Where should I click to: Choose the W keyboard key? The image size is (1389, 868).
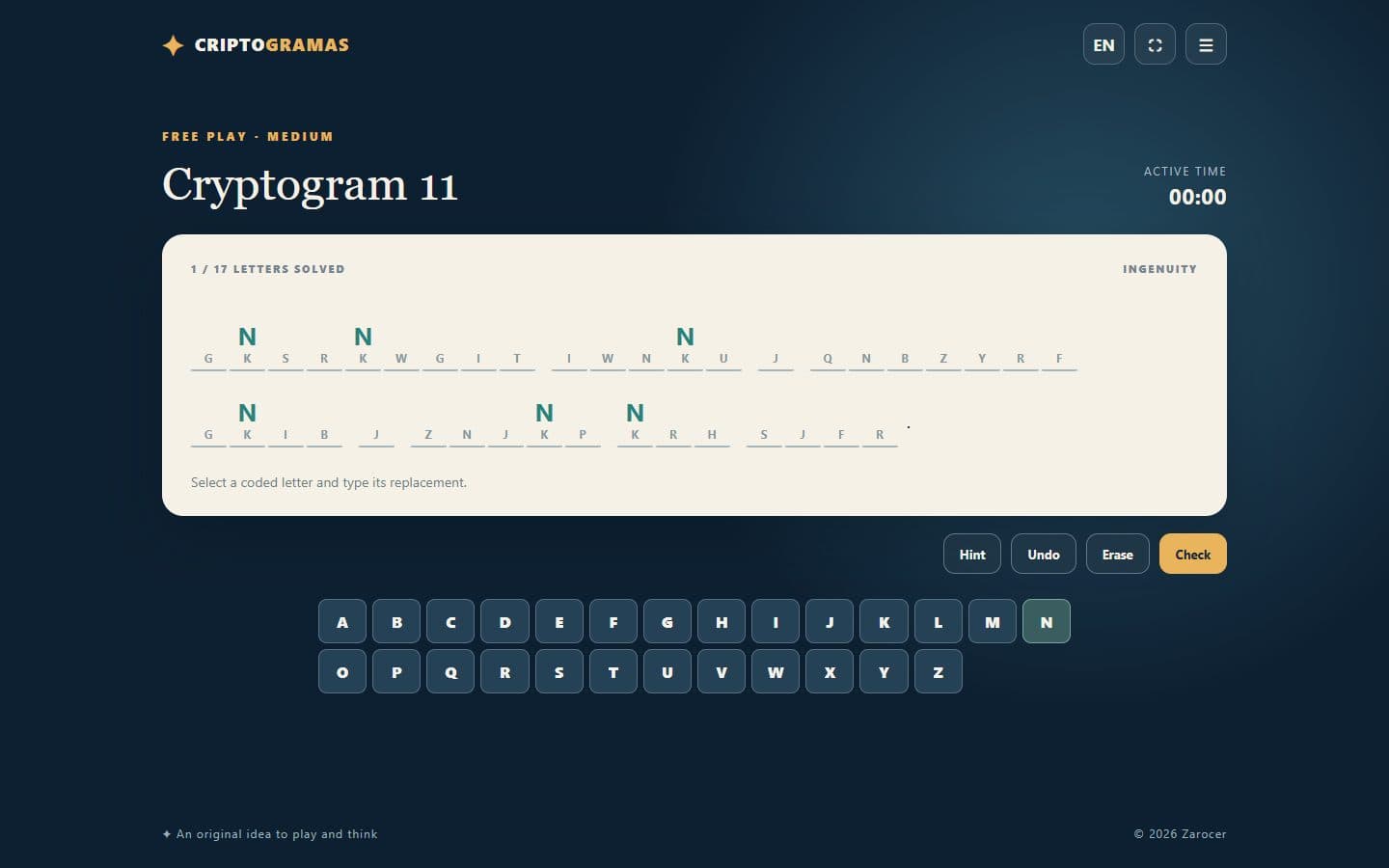[775, 672]
